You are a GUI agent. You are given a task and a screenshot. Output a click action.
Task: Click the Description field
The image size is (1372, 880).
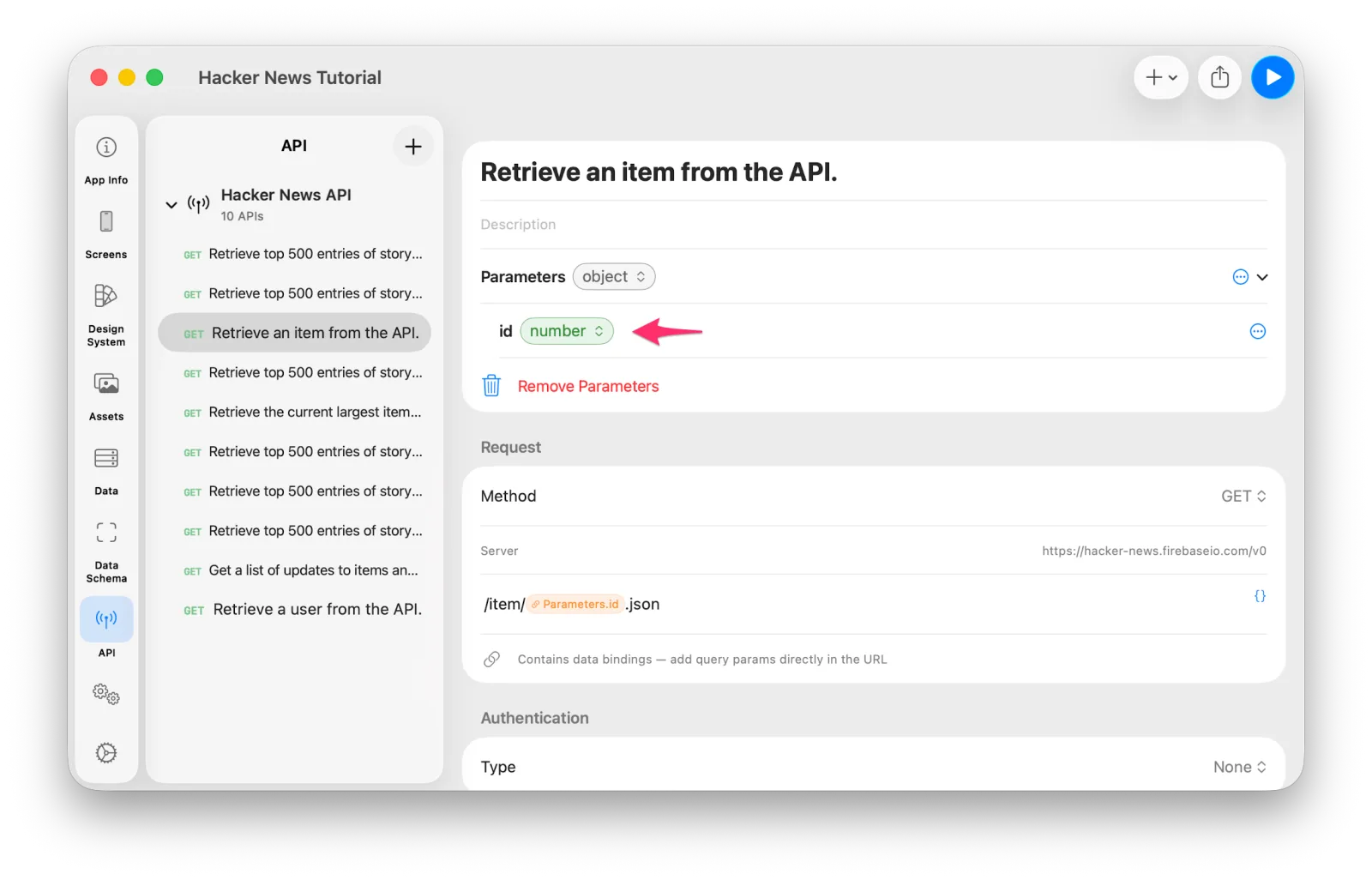(873, 225)
